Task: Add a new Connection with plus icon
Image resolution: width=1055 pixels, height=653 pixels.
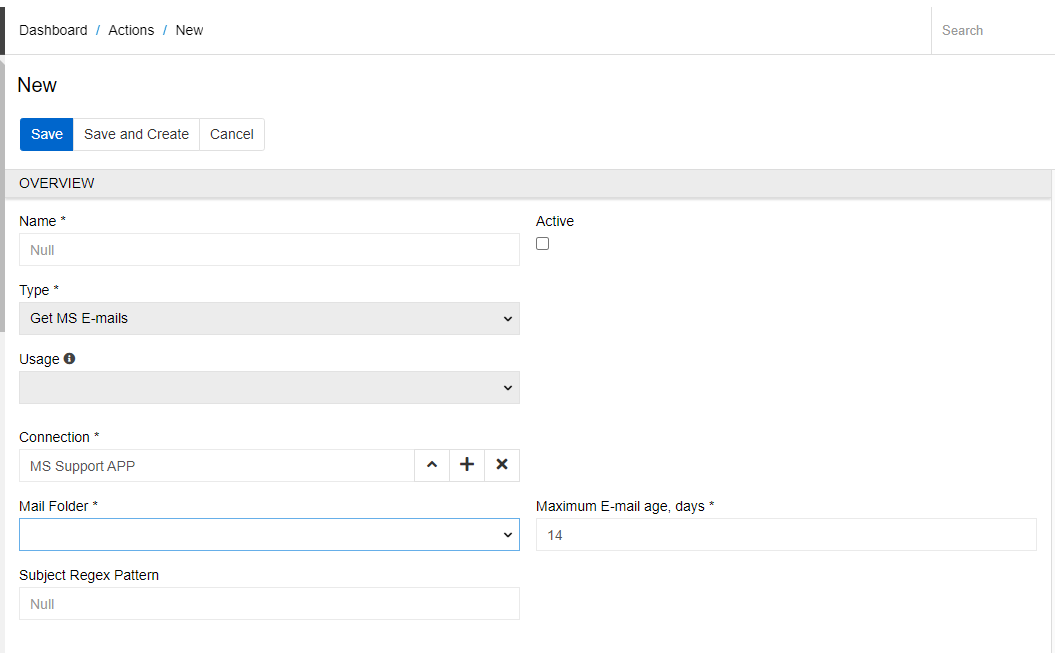Action: [x=467, y=465]
